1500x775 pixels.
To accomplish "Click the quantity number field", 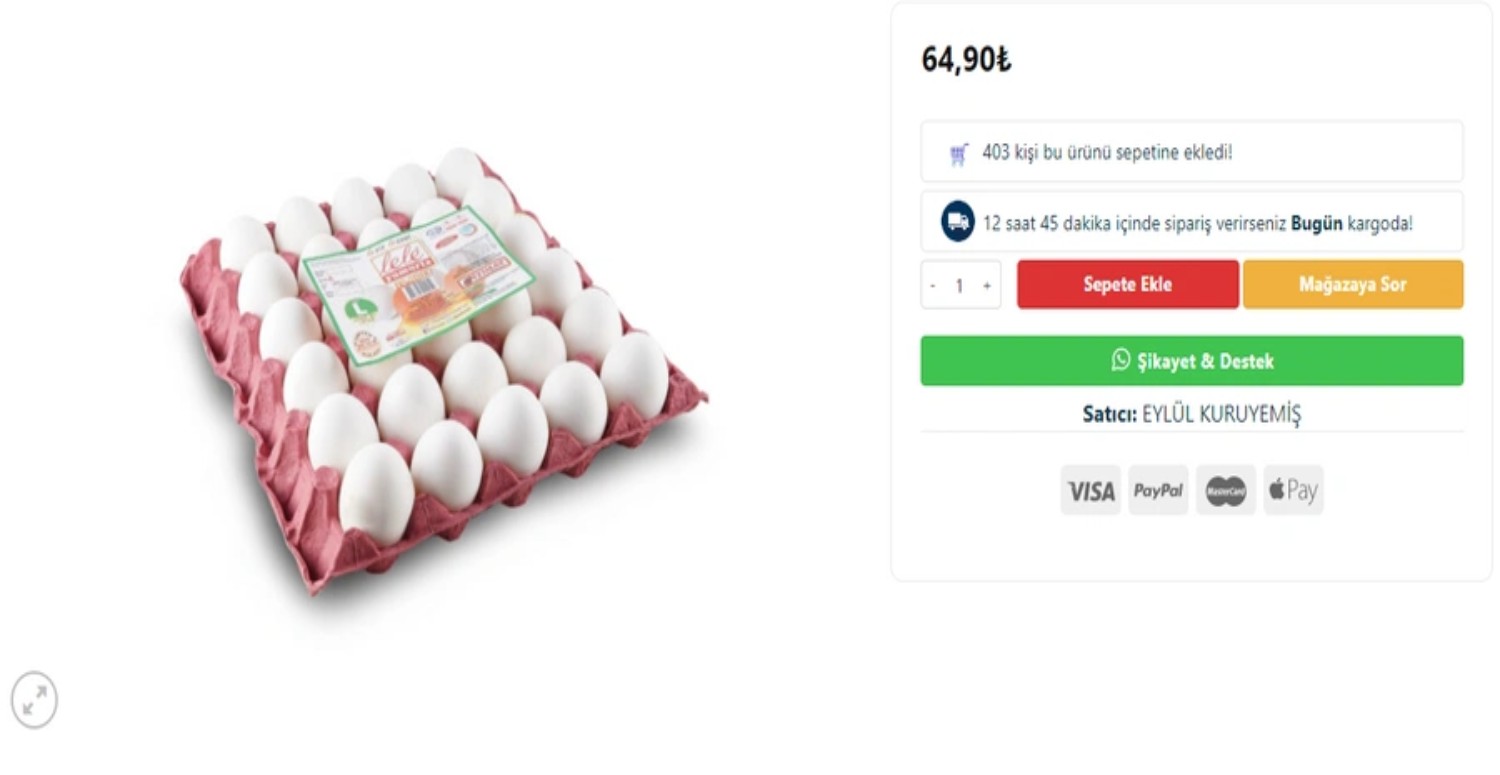I will [960, 286].
